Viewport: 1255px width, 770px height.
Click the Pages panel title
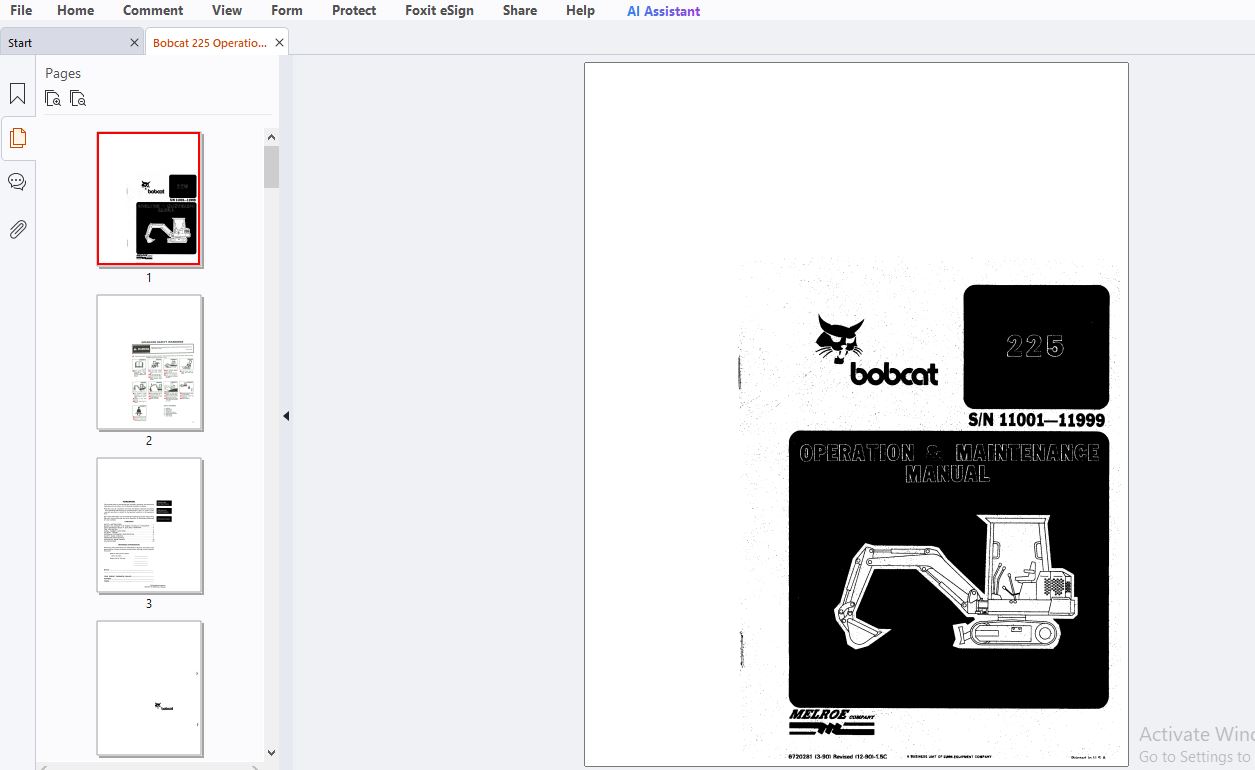63,73
